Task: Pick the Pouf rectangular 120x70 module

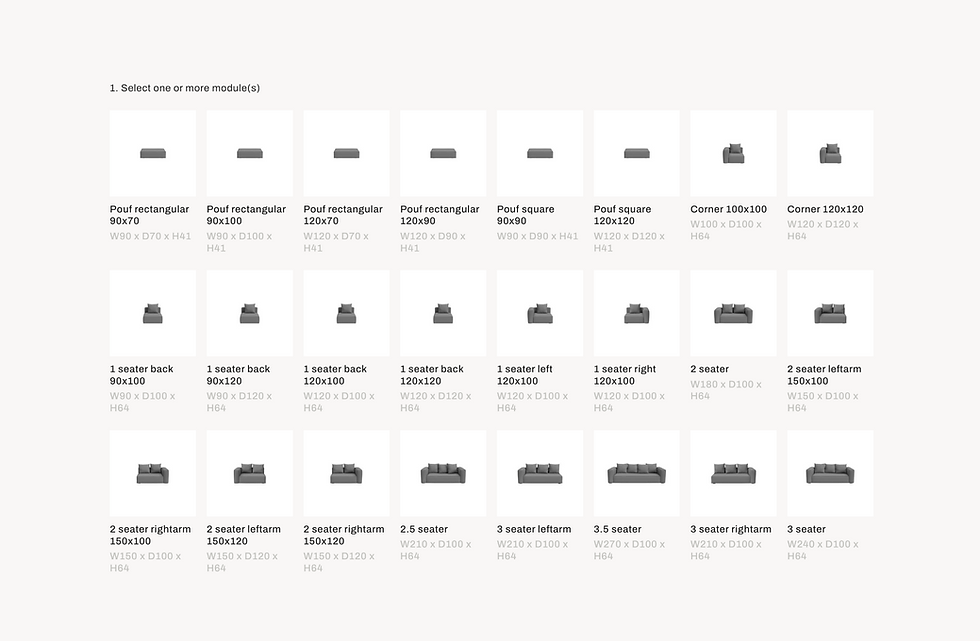Action: (x=346, y=154)
